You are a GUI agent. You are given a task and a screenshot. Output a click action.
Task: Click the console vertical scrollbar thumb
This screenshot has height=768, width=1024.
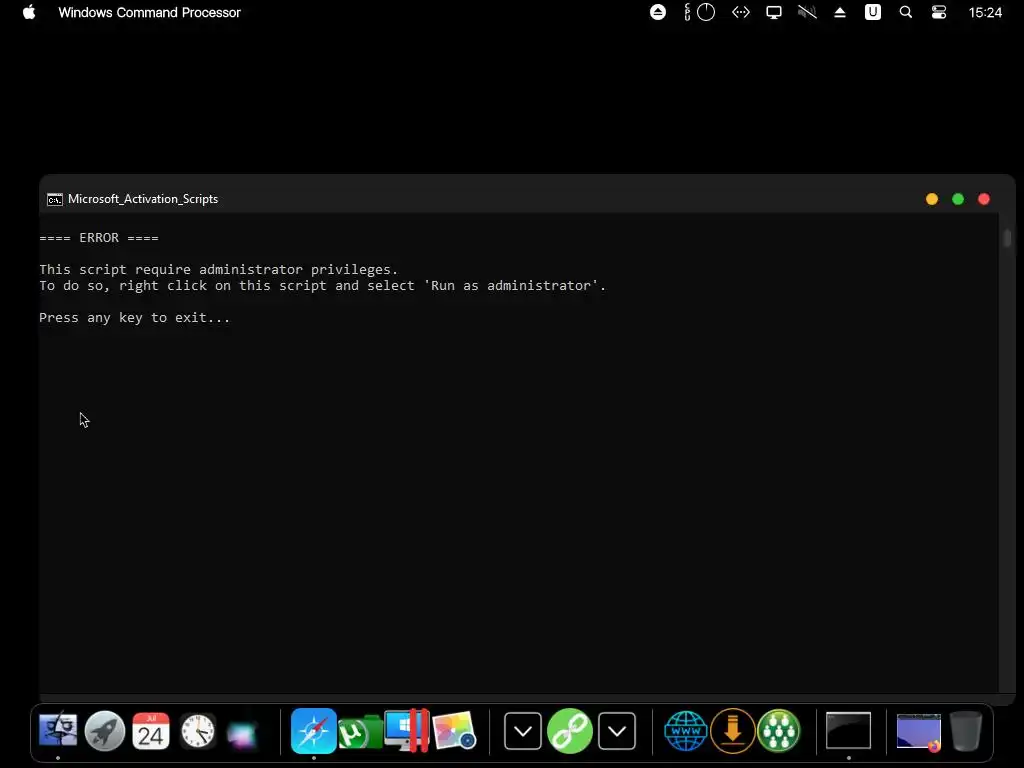1008,238
